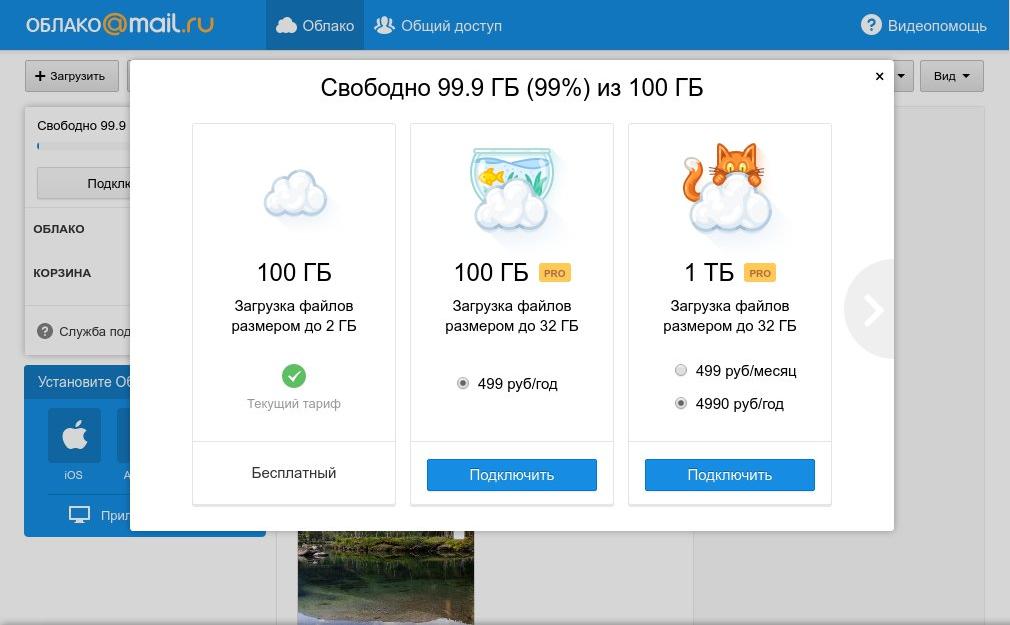Click the dialog heading Свободно 99.9 ГБ
This screenshot has height=625, width=1010.
pos(511,88)
